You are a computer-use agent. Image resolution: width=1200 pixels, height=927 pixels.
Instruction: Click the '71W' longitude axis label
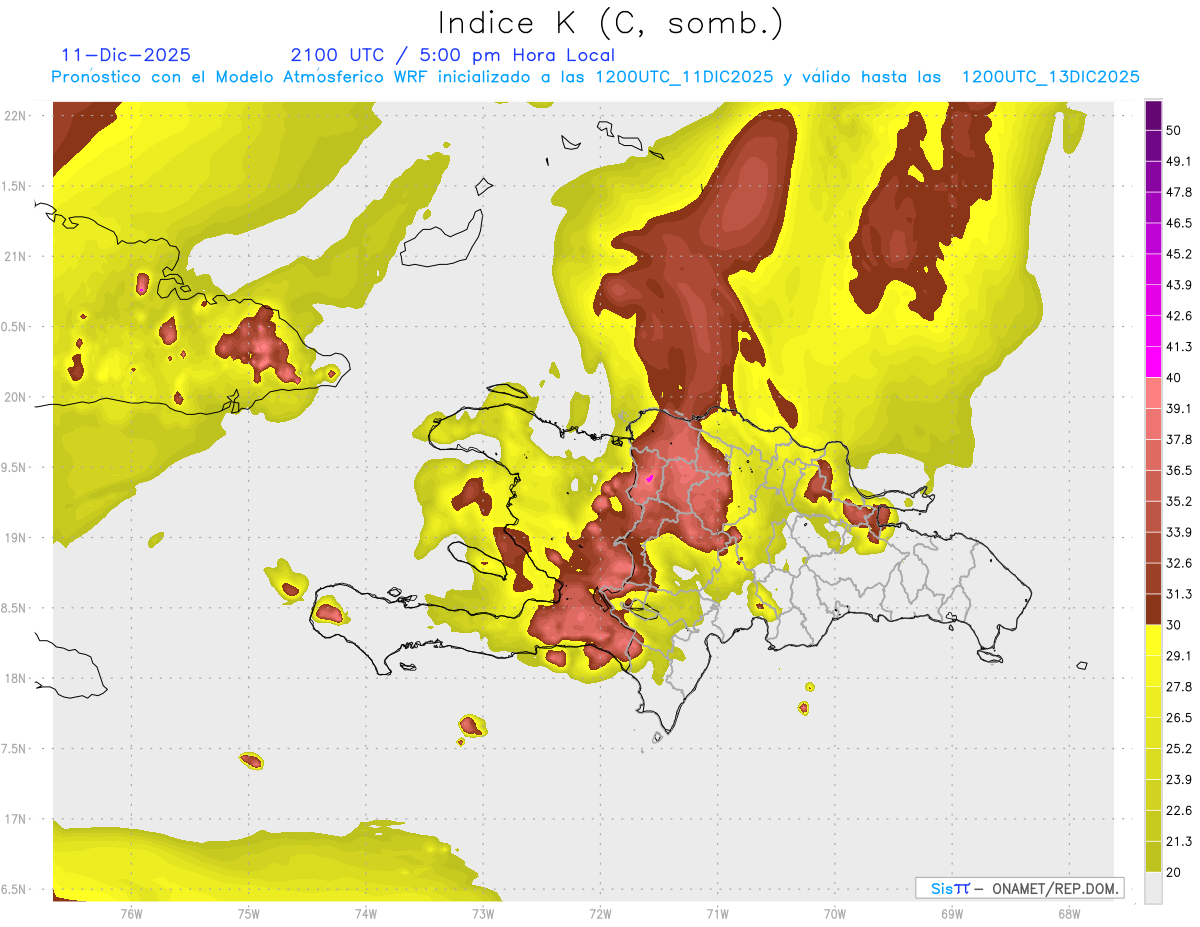(x=717, y=913)
